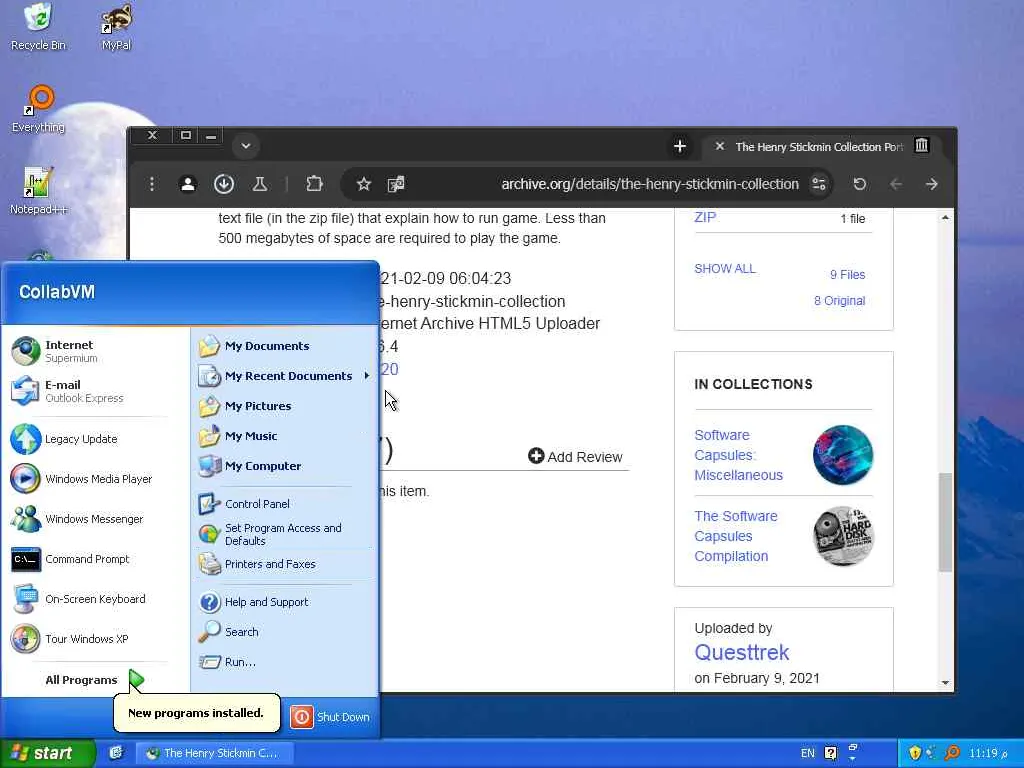Click the SHOW ALL files link
The image size is (1024, 768).
[x=725, y=268]
